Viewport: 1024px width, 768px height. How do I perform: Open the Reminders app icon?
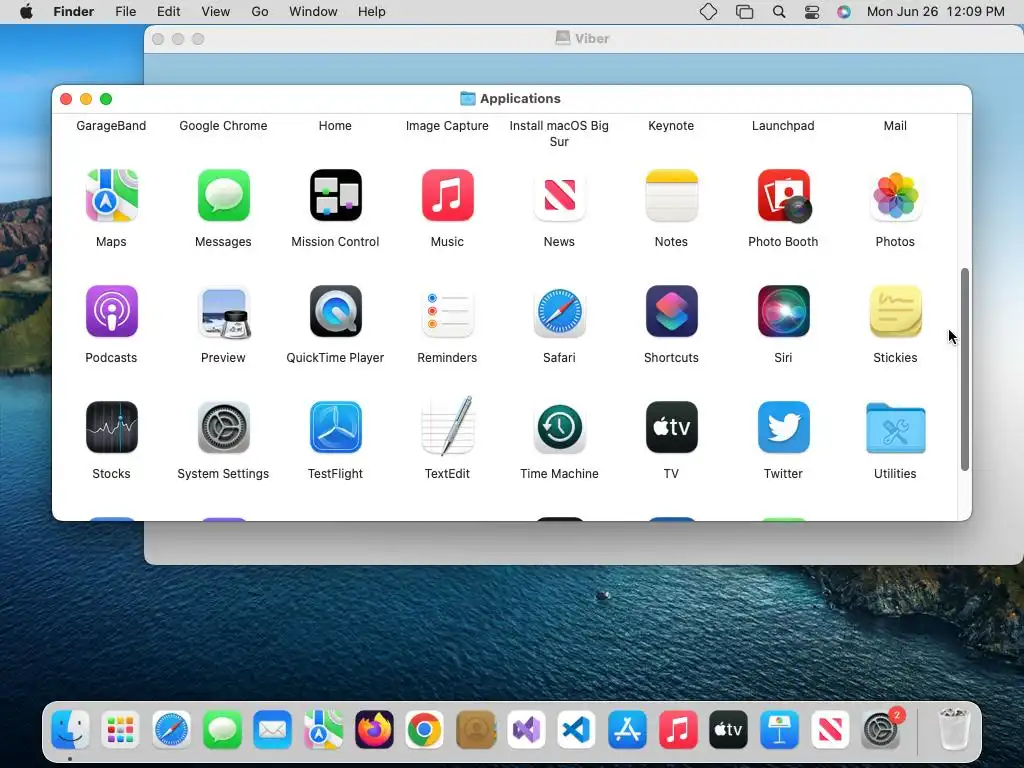[447, 312]
